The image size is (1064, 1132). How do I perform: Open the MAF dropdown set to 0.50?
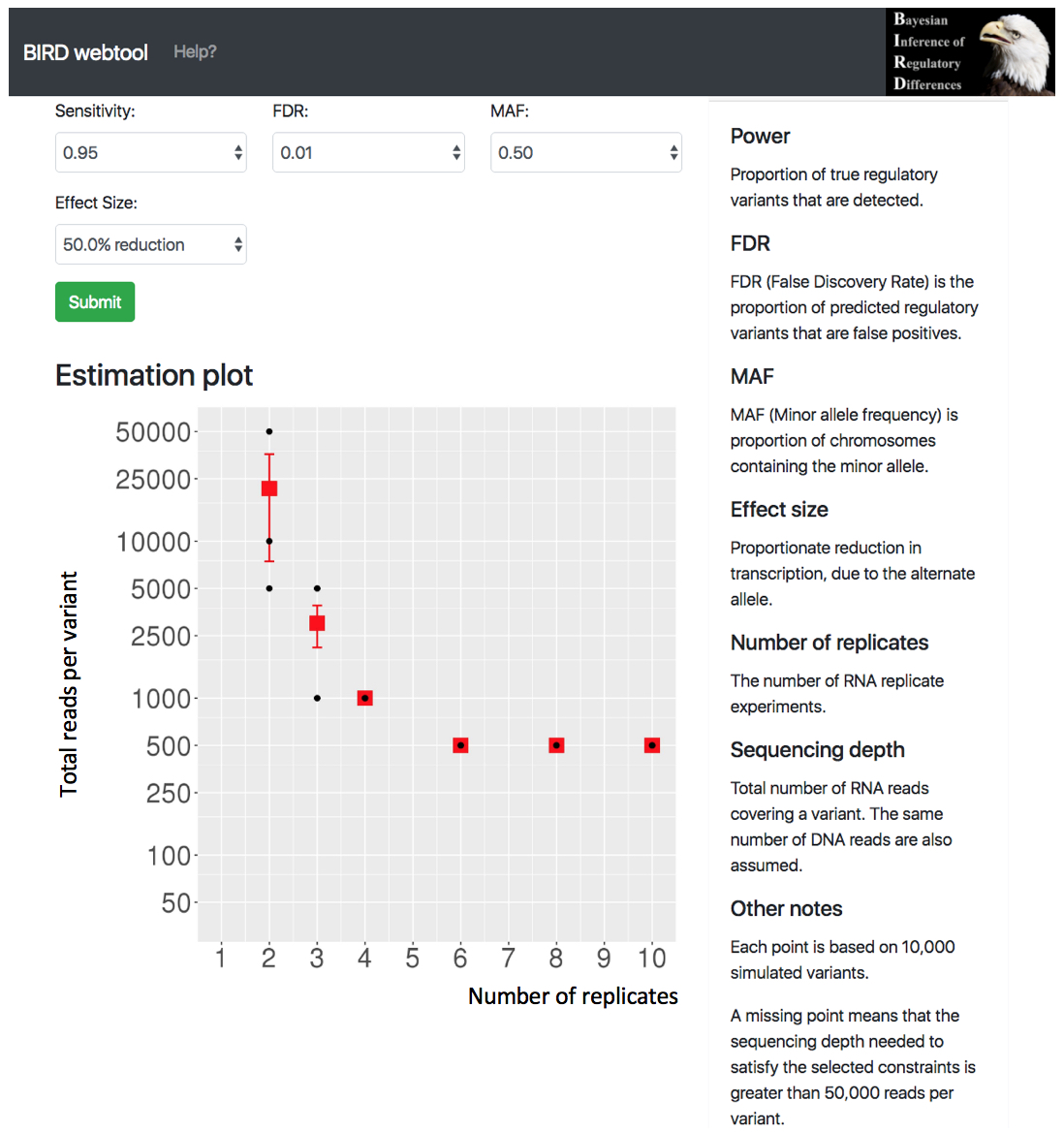point(586,152)
